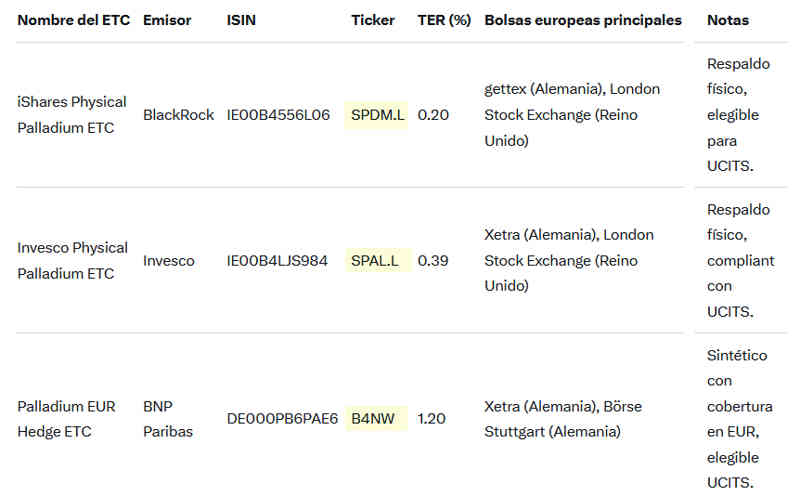Click the 'Emisor' column header
Screen dimensions: 800x496
click(165, 20)
